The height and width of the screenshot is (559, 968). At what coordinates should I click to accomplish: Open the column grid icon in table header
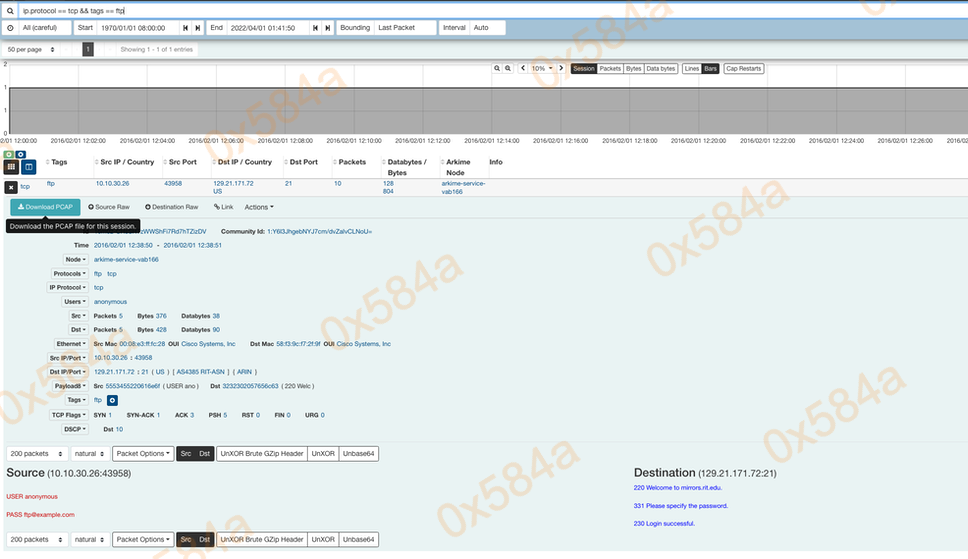[12, 167]
